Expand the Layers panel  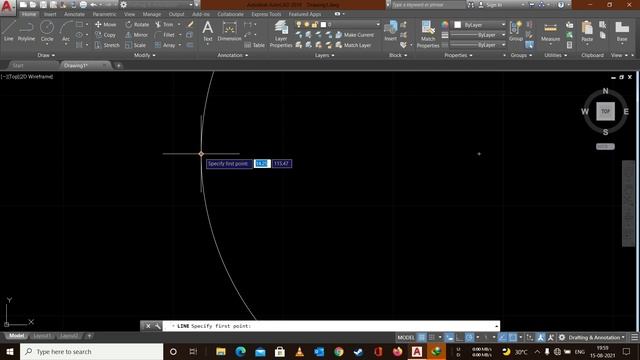[324, 55]
